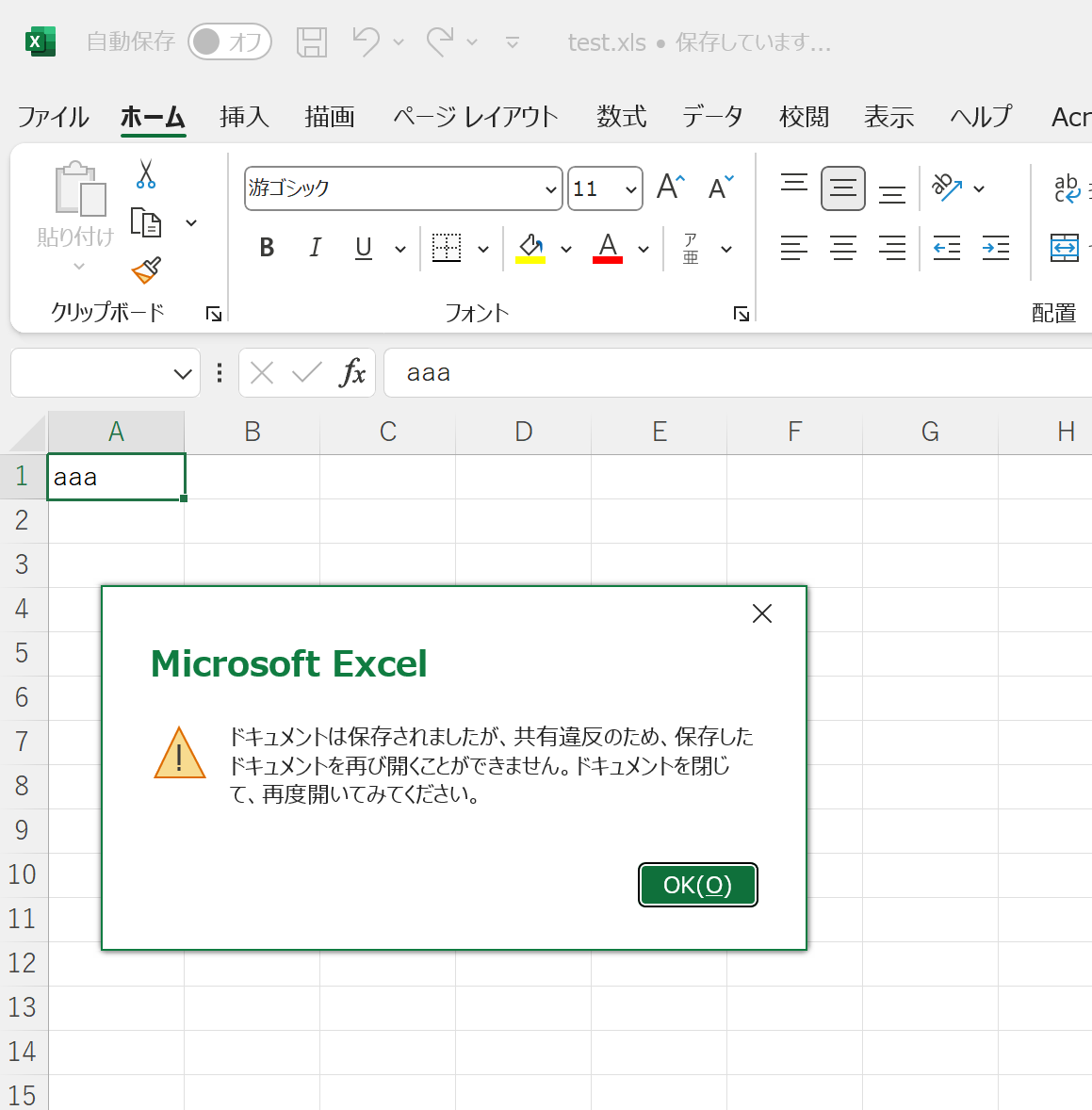Toggle Wrap Text icon
This screenshot has width=1092, height=1110.
click(x=1068, y=188)
